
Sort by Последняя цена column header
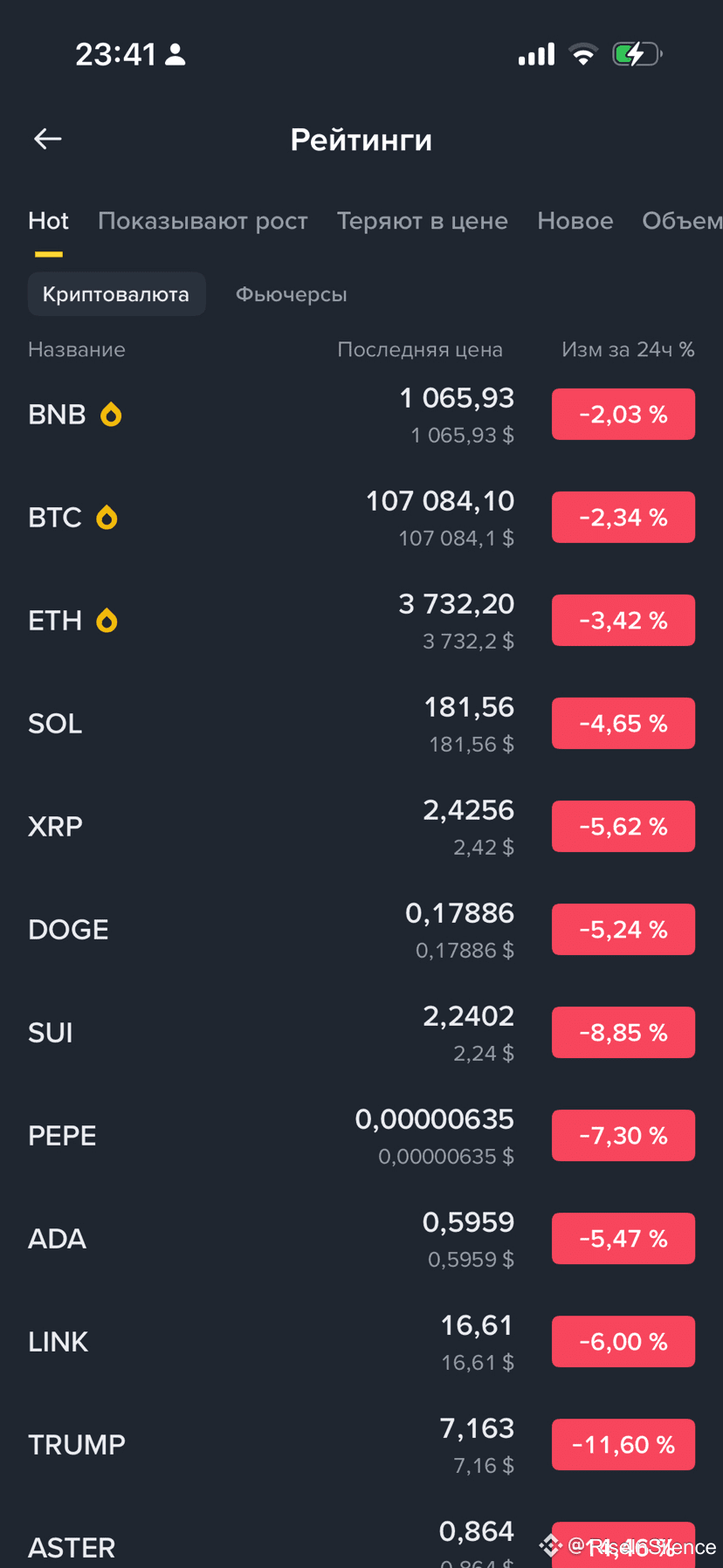(x=420, y=350)
